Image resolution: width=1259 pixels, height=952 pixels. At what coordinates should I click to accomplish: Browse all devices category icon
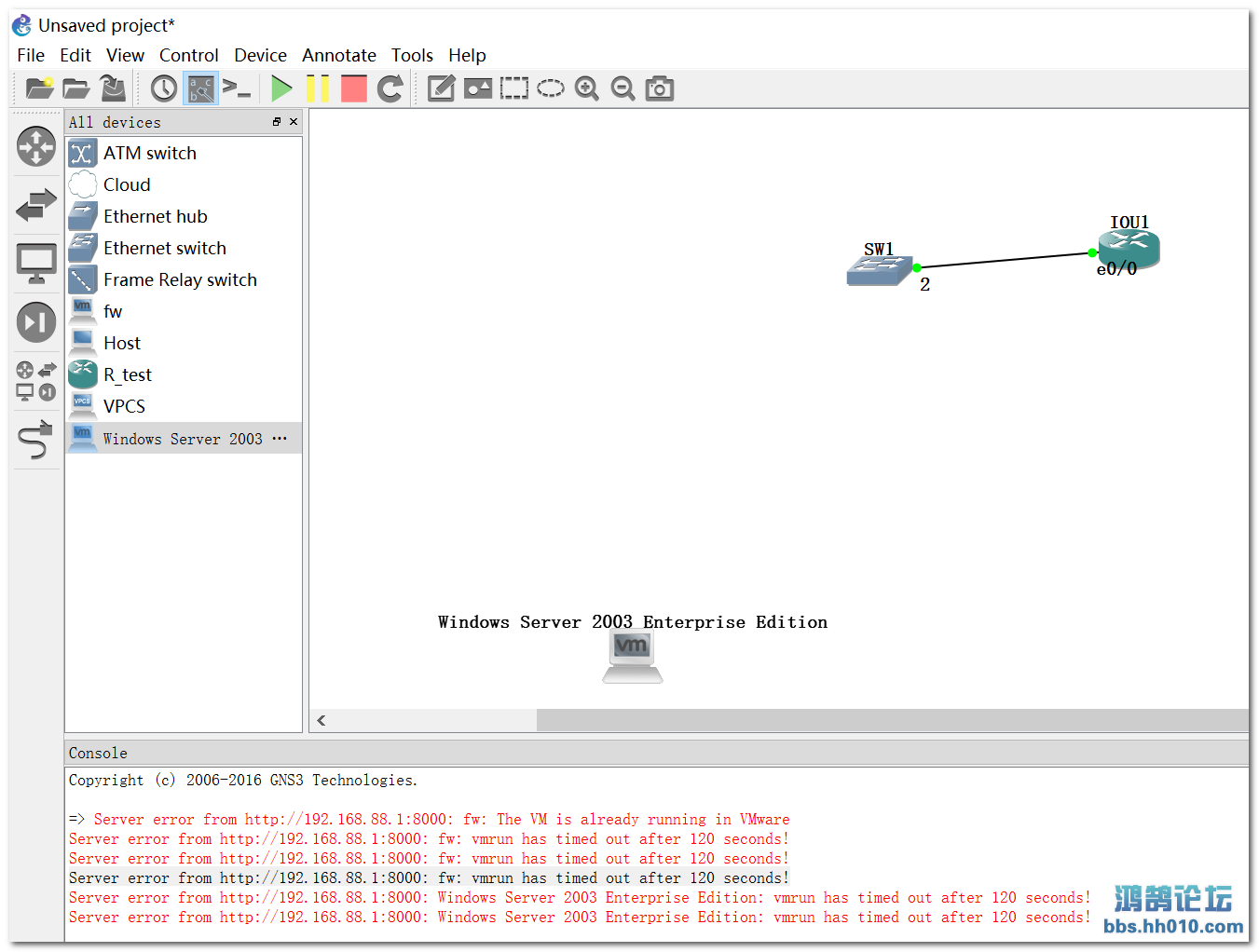pos(36,381)
